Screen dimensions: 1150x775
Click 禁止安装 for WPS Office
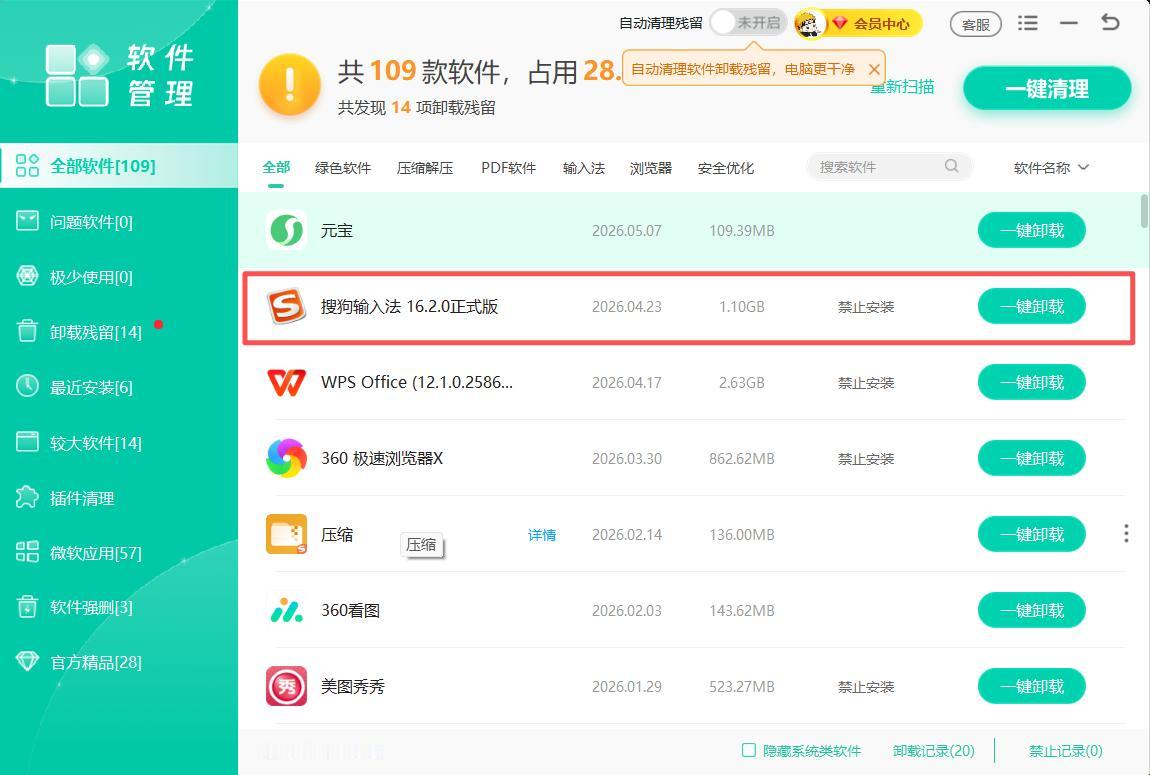pyautogui.click(x=866, y=383)
